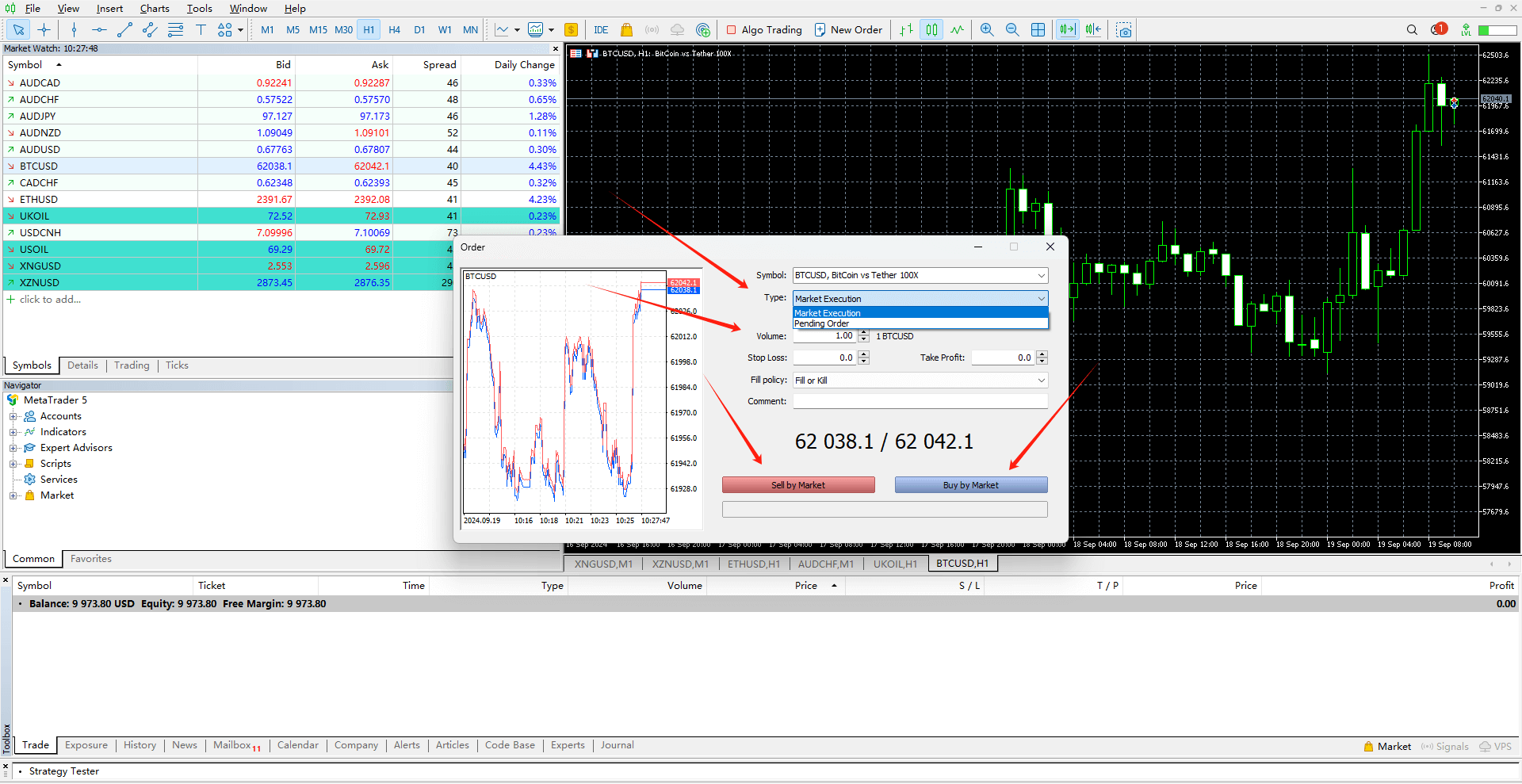Open the signals broadcast icon
The height and width of the screenshot is (784, 1522).
tap(652, 30)
